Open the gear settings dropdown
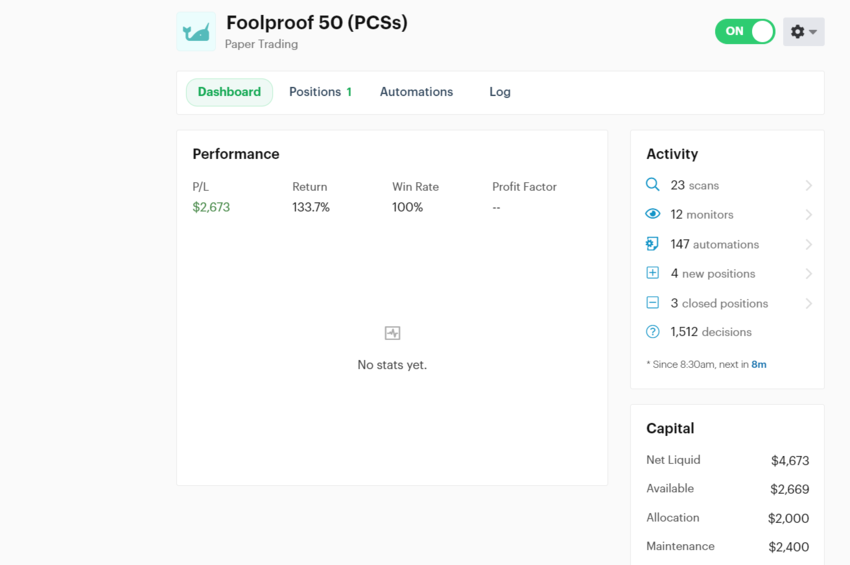This screenshot has width=850, height=565. tap(803, 32)
